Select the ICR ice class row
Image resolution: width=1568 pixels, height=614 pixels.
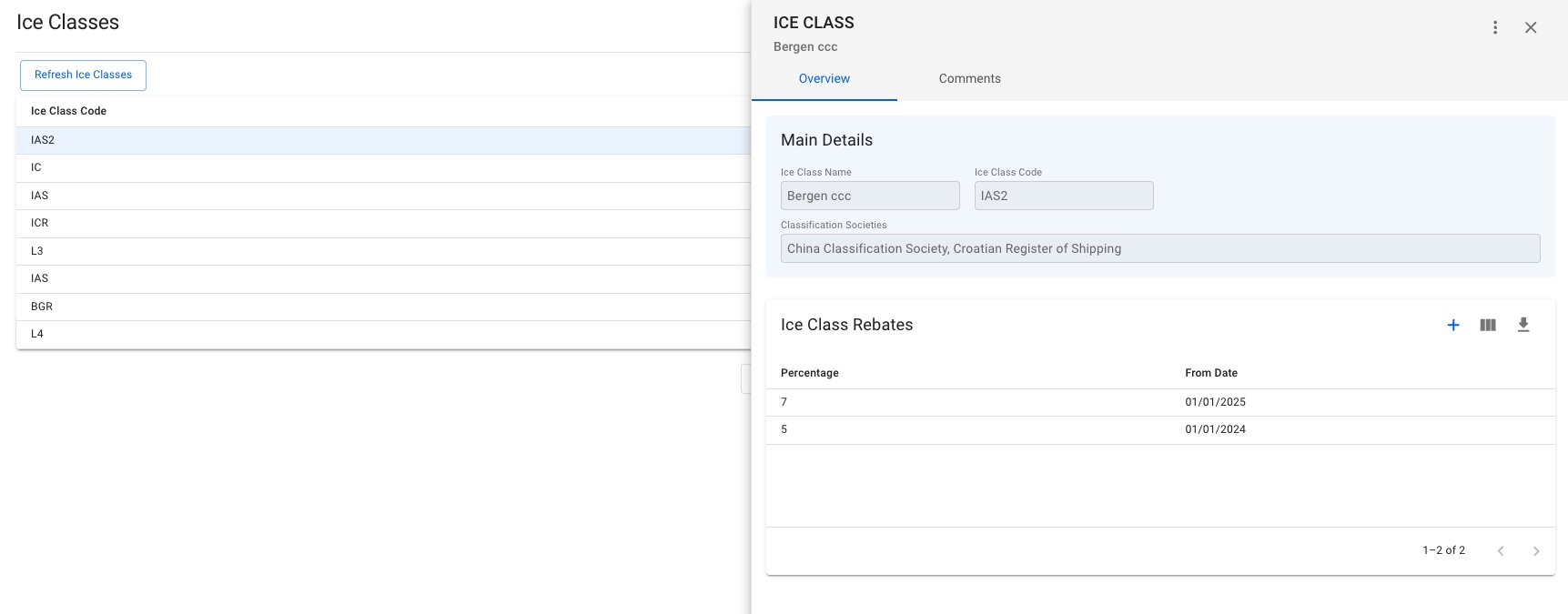[x=40, y=224]
